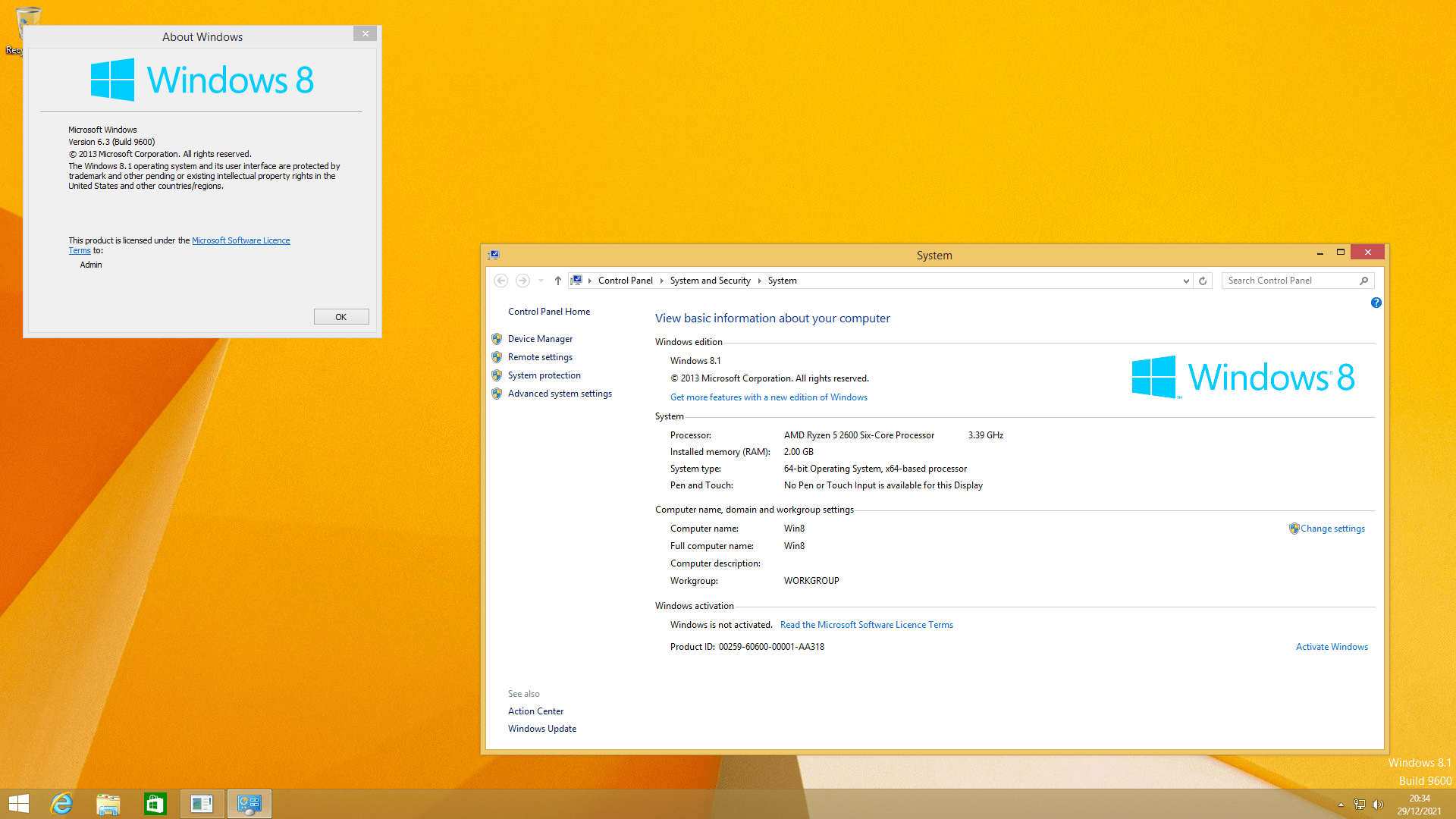Expand the Control Panel breadcrumb arrow
Image resolution: width=1456 pixels, height=819 pixels.
tap(661, 281)
